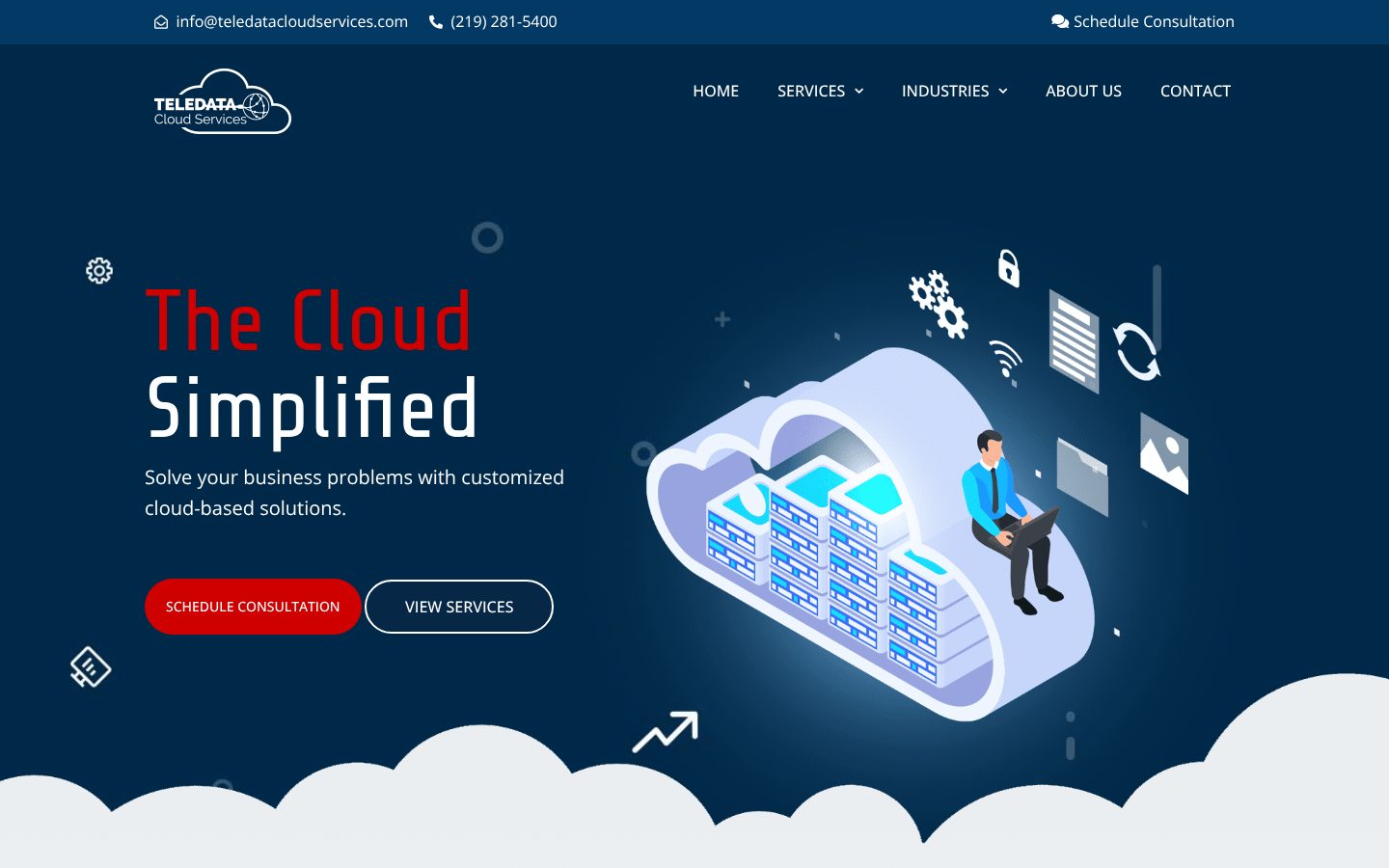Call the (219) 281-5400 phone link
Image resolution: width=1389 pixels, height=868 pixels.
[504, 22]
